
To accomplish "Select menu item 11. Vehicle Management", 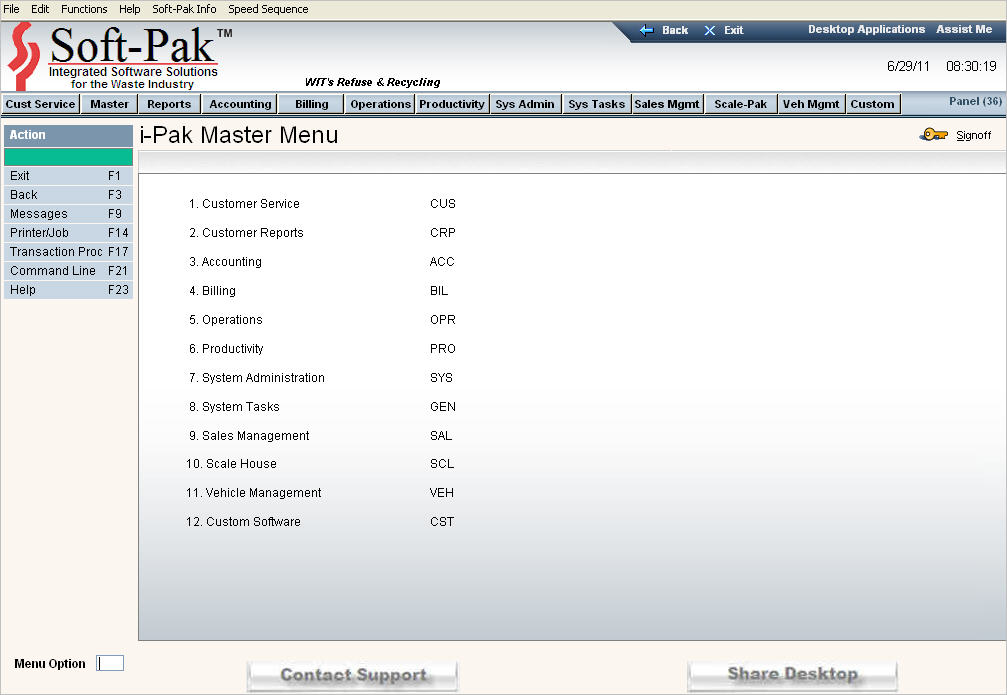I will (254, 493).
